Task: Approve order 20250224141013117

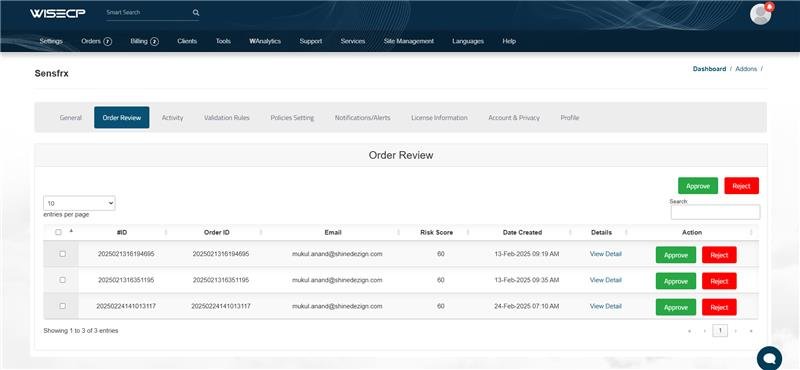Action: click(676, 307)
